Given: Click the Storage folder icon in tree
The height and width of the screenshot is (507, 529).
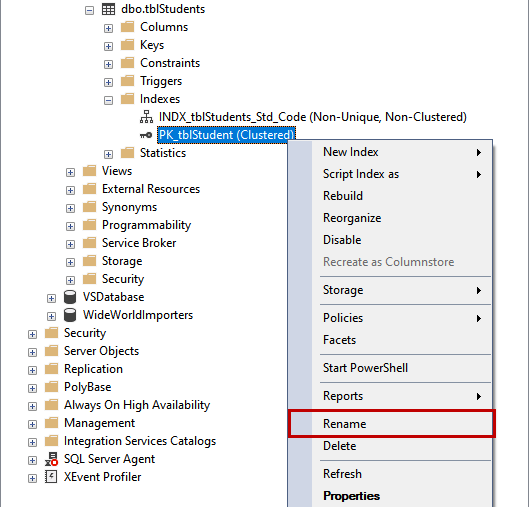Looking at the screenshot, I should (x=89, y=261).
